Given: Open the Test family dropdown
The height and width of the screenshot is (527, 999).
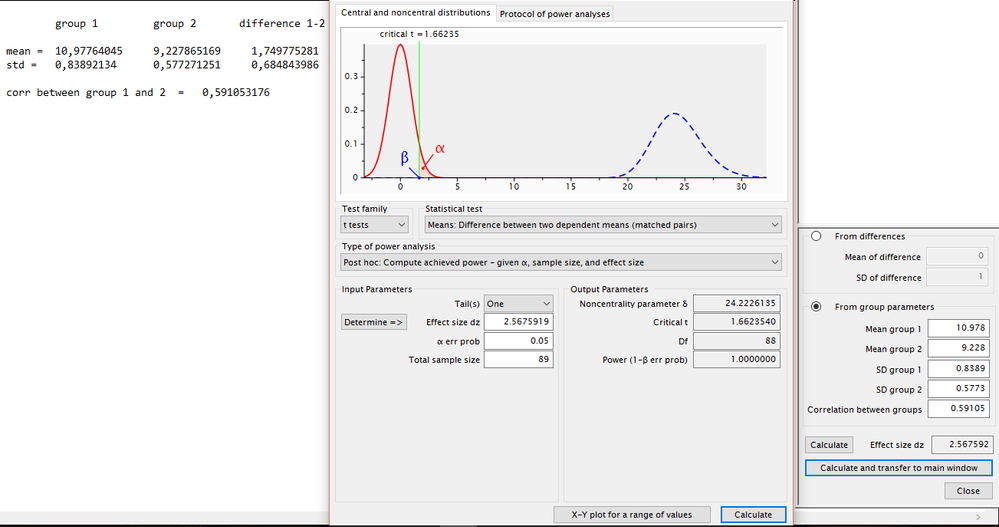Looking at the screenshot, I should [374, 225].
